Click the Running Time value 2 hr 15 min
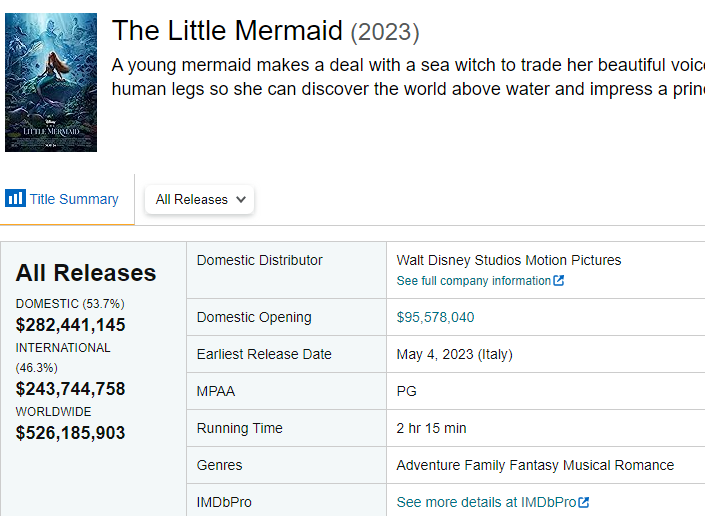The height and width of the screenshot is (516, 705). [x=431, y=428]
